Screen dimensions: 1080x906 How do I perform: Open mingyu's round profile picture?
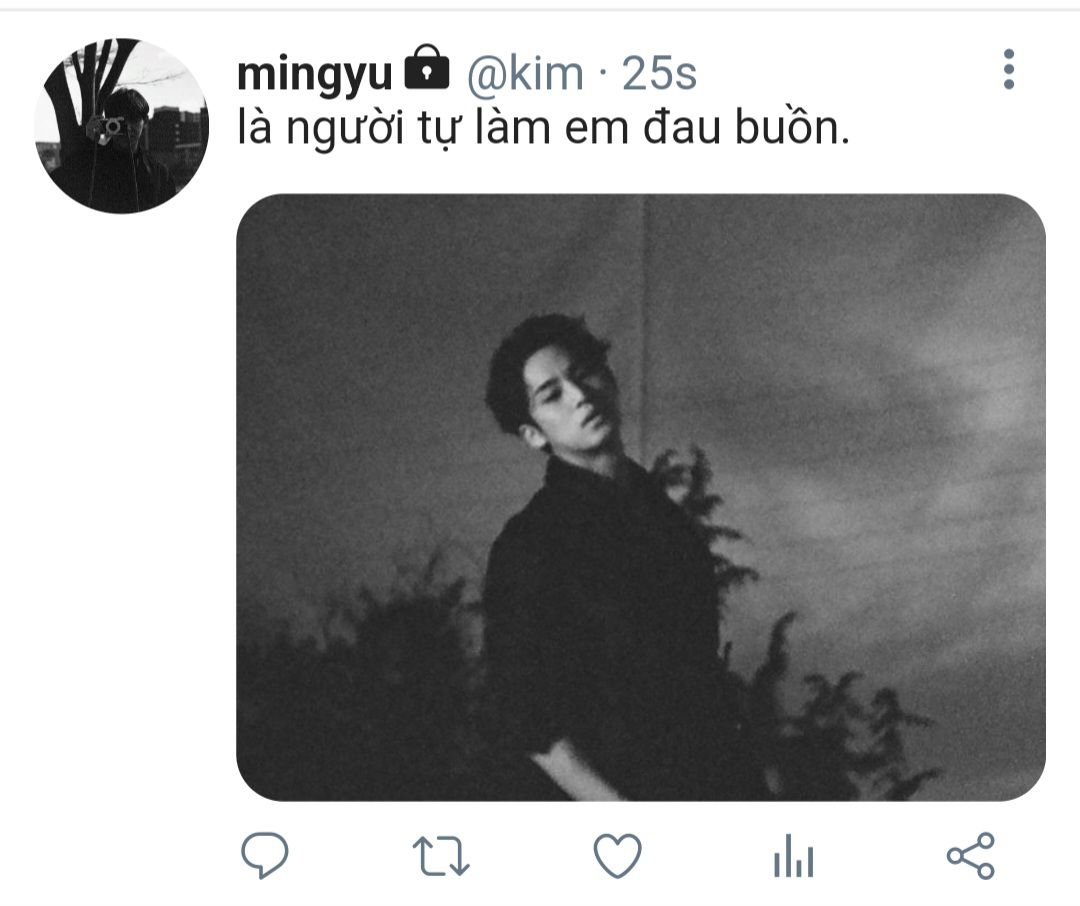click(x=122, y=125)
